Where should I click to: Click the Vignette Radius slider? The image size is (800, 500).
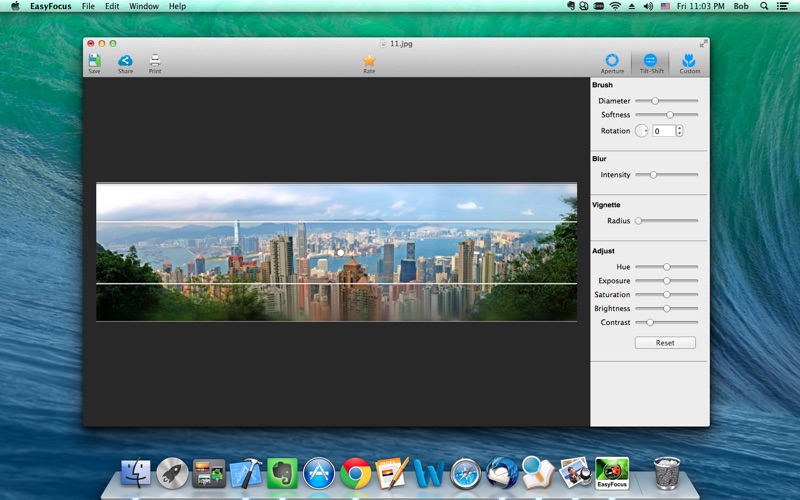pyautogui.click(x=666, y=221)
